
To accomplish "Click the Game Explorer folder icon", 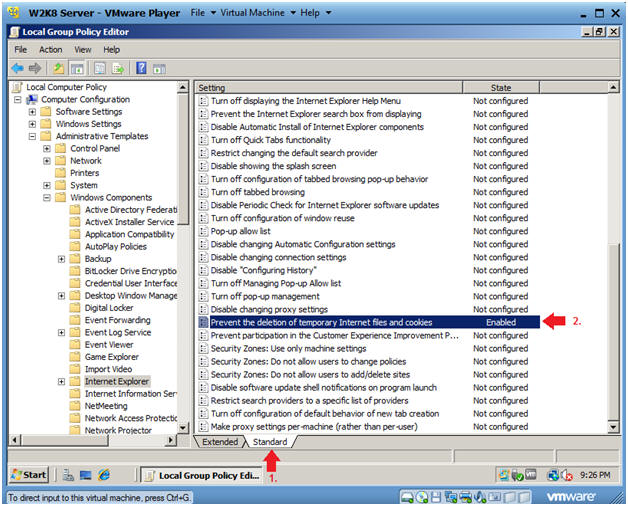I will click(75, 357).
